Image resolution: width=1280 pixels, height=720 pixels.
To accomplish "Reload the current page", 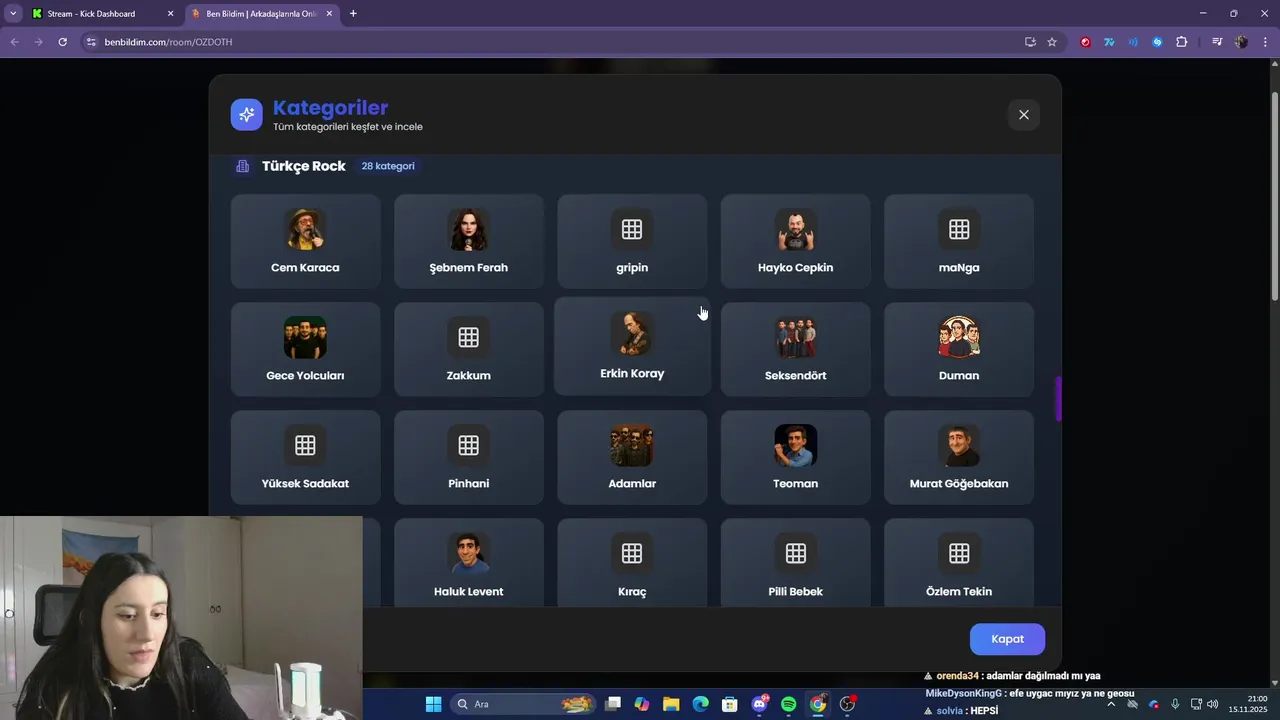I will (62, 42).
